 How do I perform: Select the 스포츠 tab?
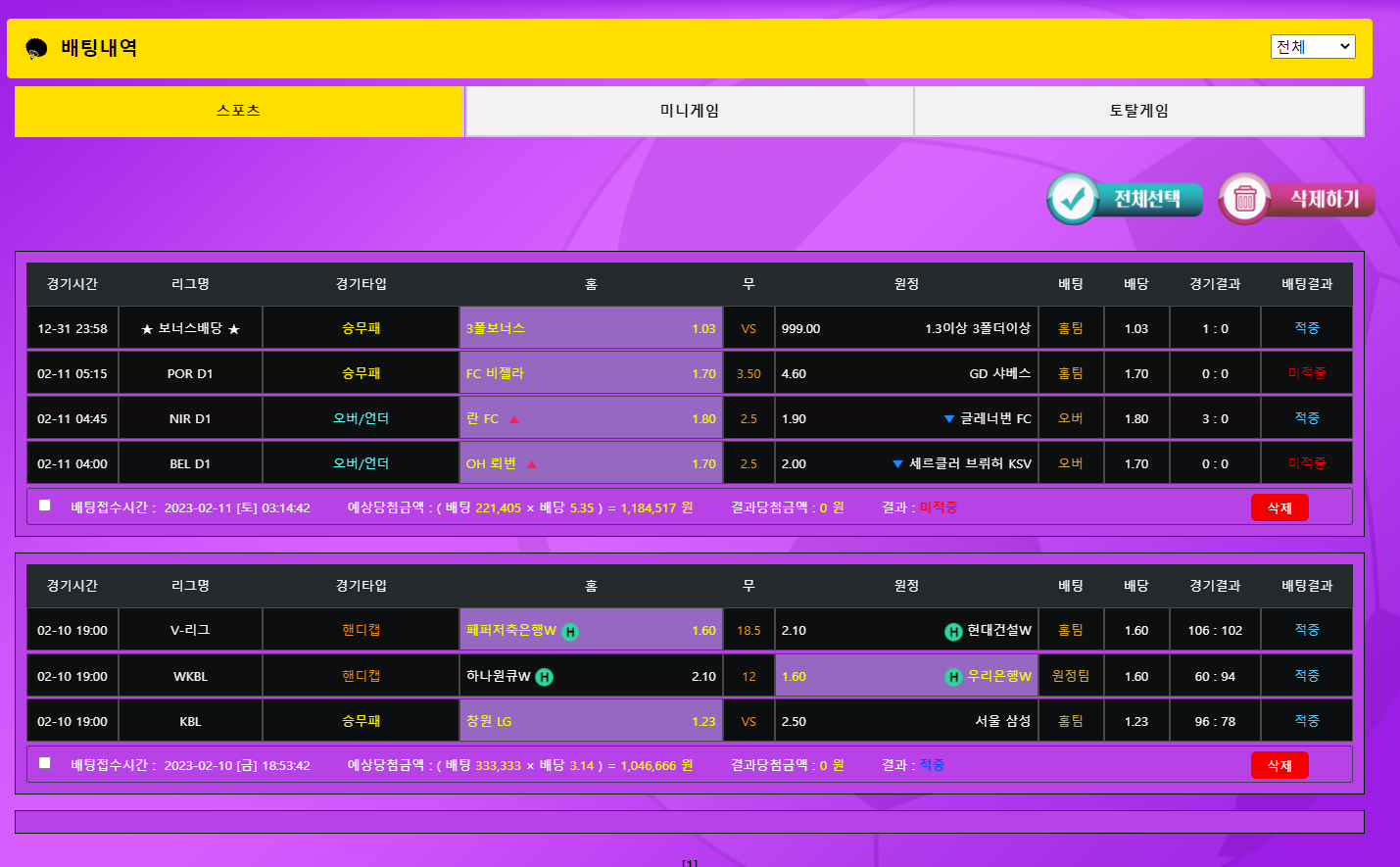point(239,111)
